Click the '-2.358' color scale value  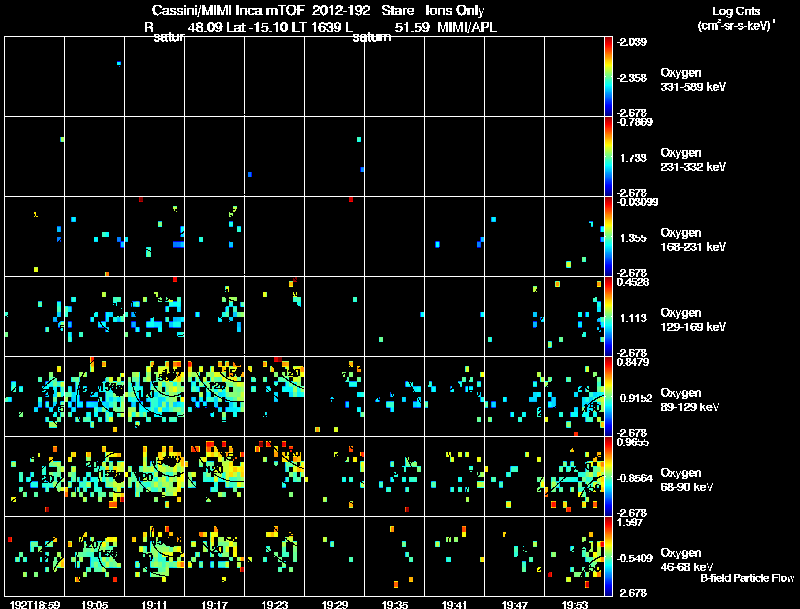632,78
